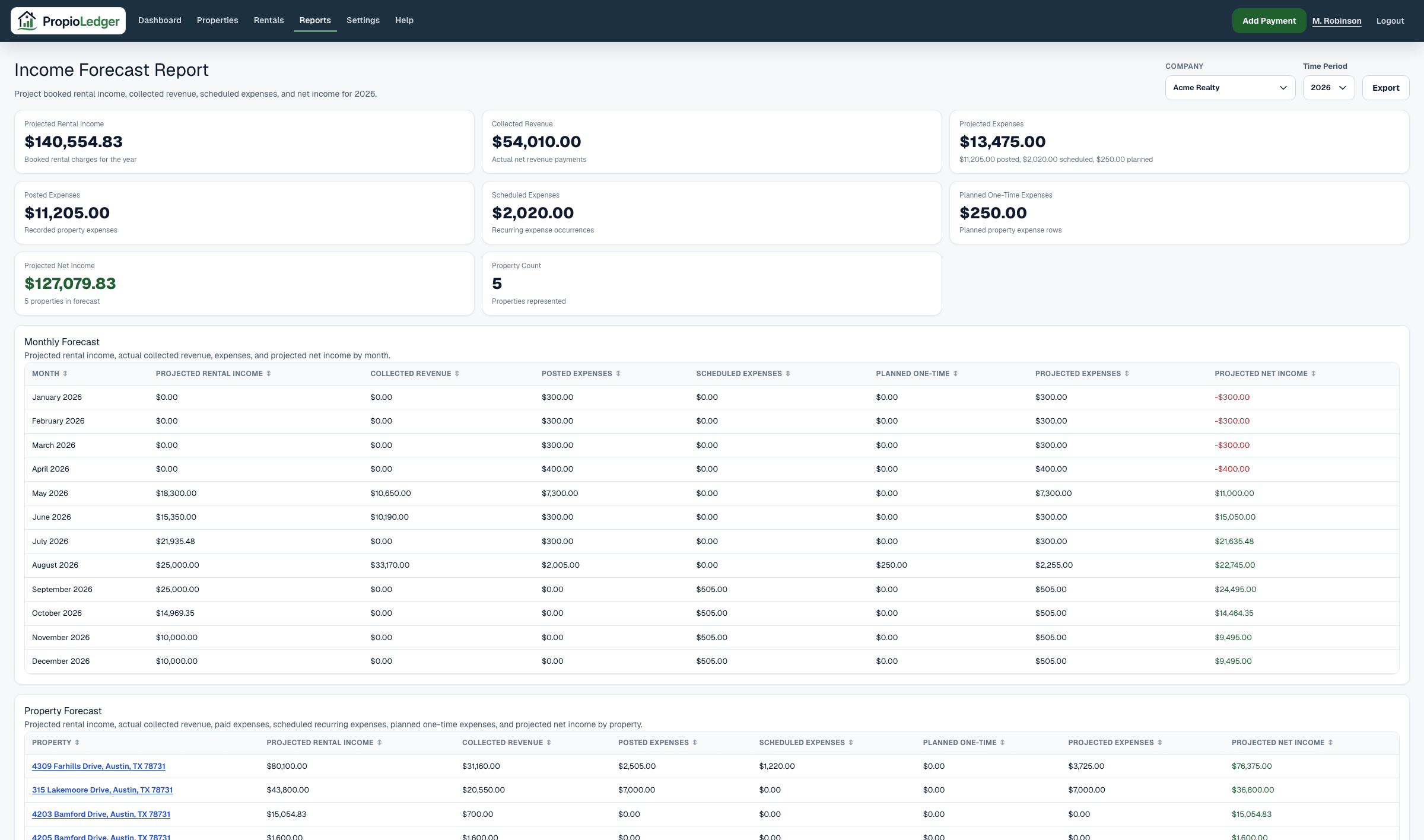Viewport: 1424px width, 840px height.
Task: Sort property table by Scheduled Expenses
Action: [806, 743]
